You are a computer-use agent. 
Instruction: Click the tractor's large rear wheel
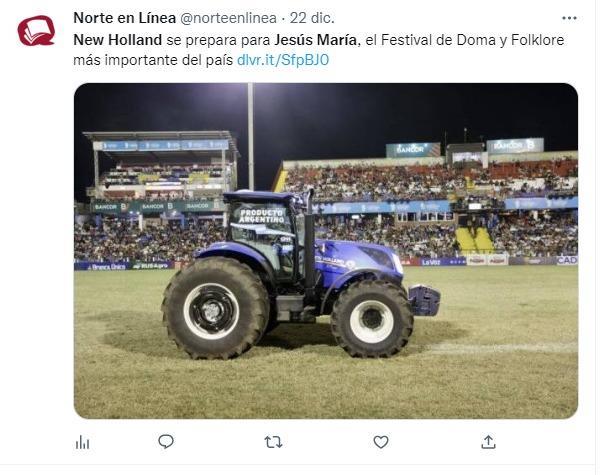[x=215, y=308]
